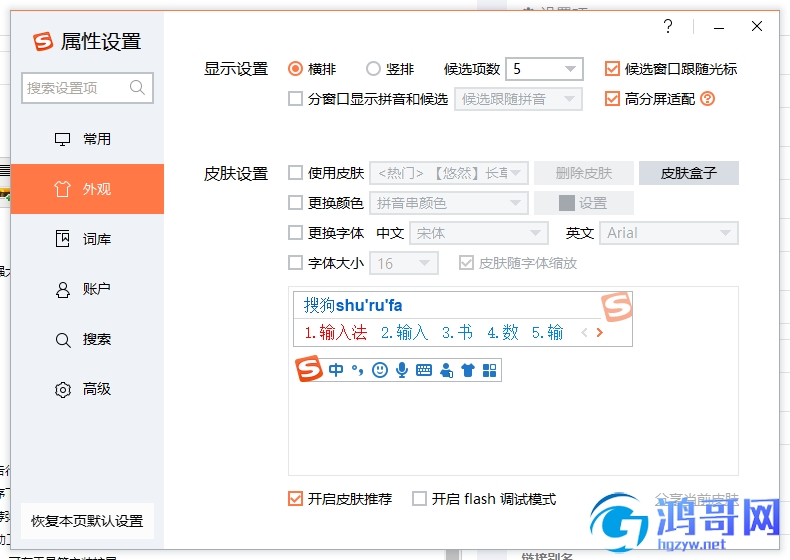Open the 账户 account tab
Screen dimensions: 790x560
click(x=87, y=289)
